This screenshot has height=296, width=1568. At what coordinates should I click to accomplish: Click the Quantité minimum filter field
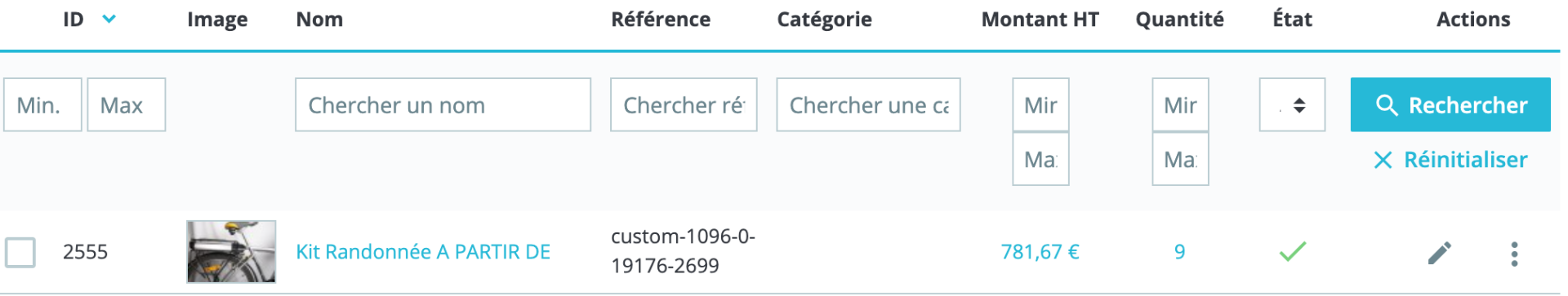tap(1180, 104)
